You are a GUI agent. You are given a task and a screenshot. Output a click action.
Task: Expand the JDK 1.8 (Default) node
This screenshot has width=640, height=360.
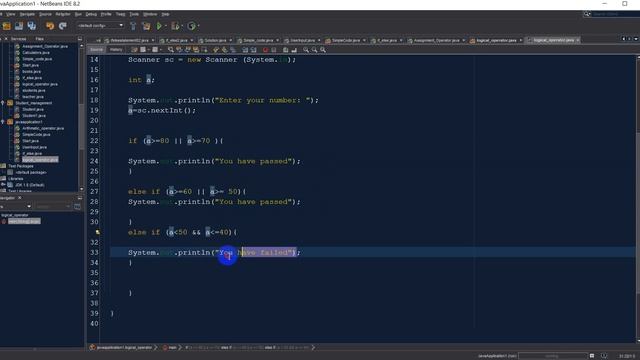[3, 185]
